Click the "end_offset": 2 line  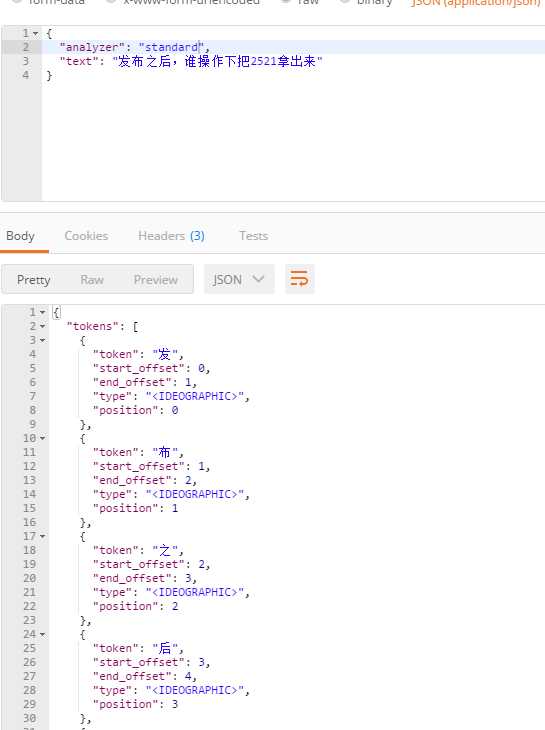145,480
